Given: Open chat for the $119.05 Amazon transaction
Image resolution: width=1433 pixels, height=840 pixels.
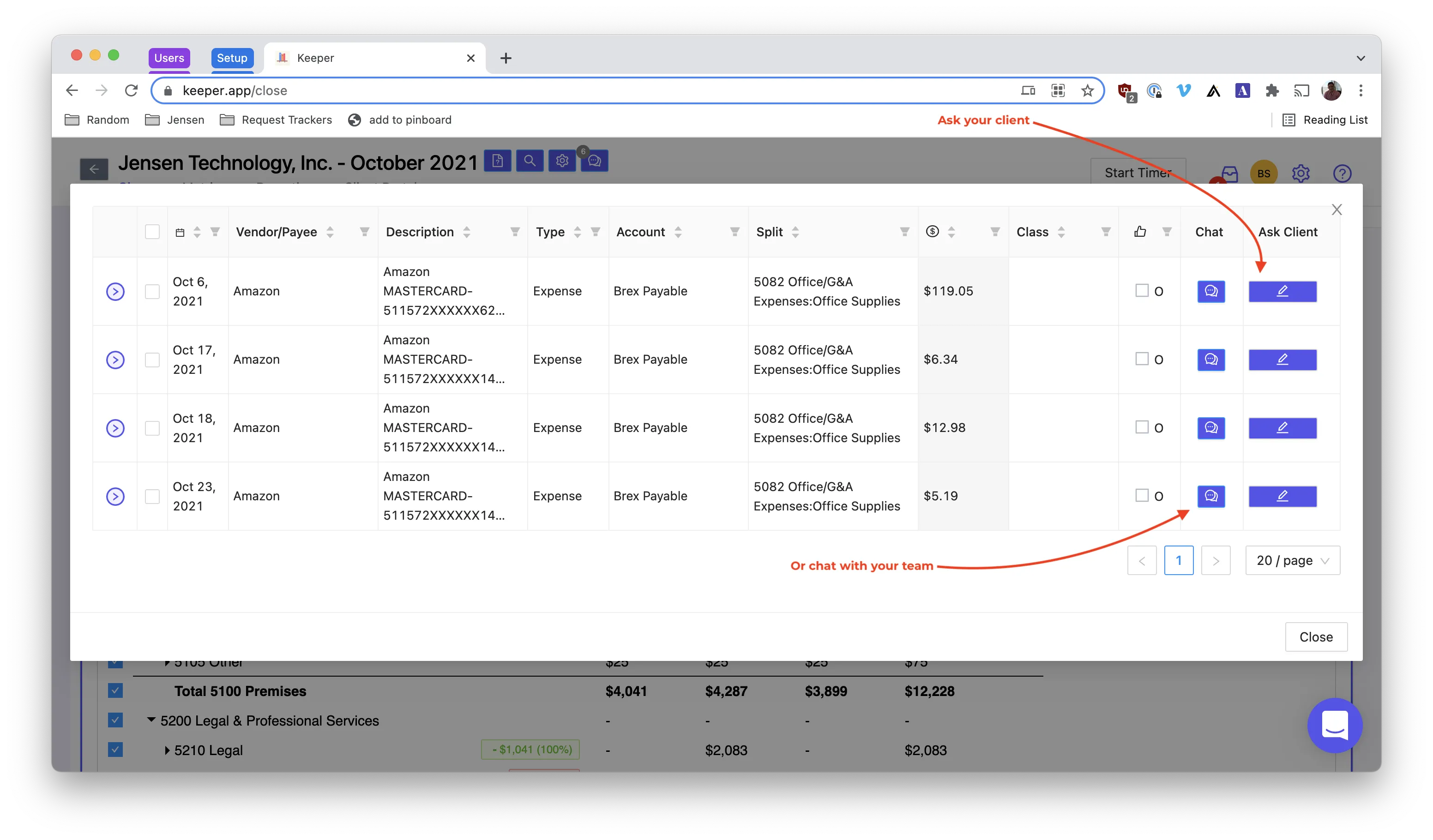Looking at the screenshot, I should coord(1210,291).
